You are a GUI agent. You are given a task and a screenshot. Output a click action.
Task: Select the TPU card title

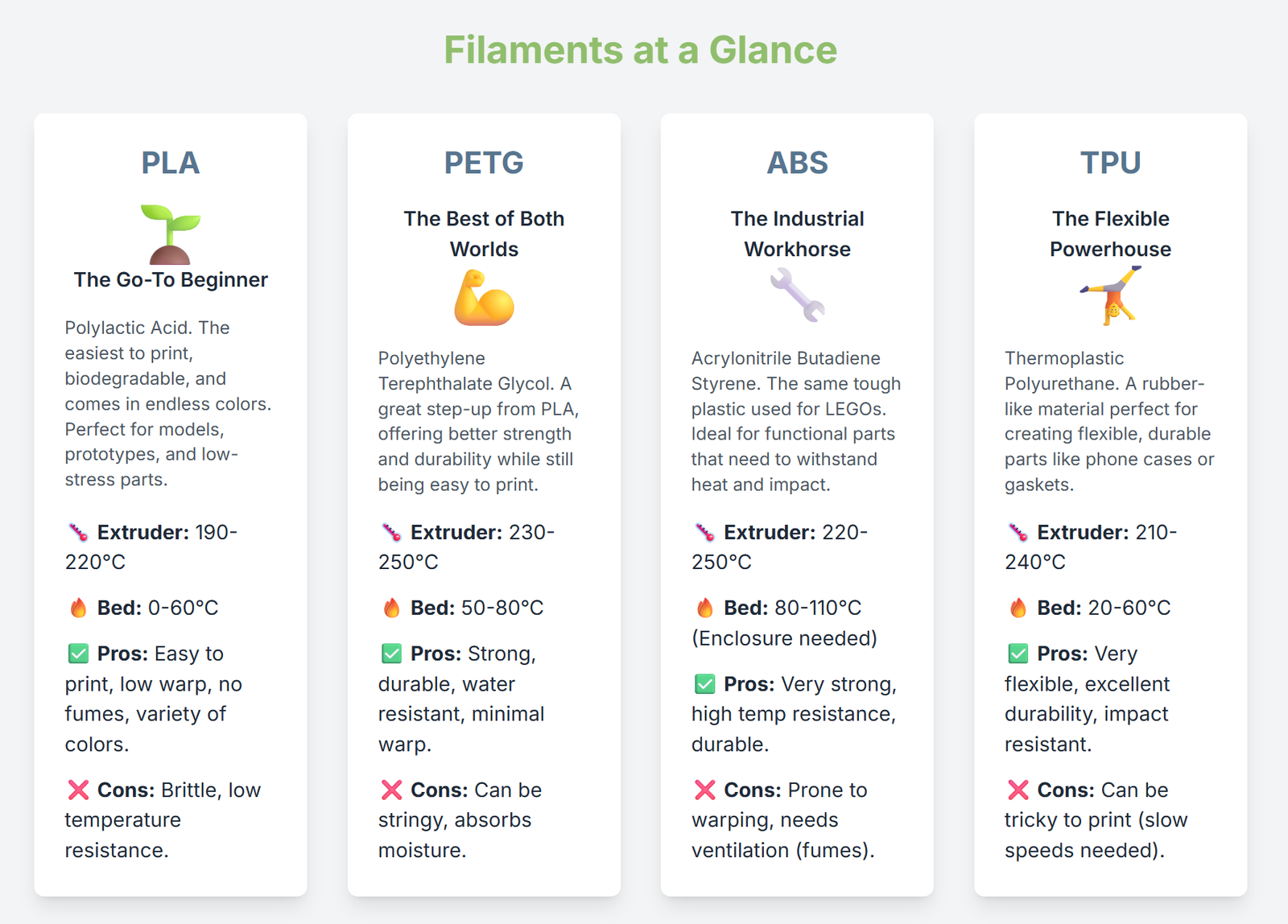click(1110, 163)
